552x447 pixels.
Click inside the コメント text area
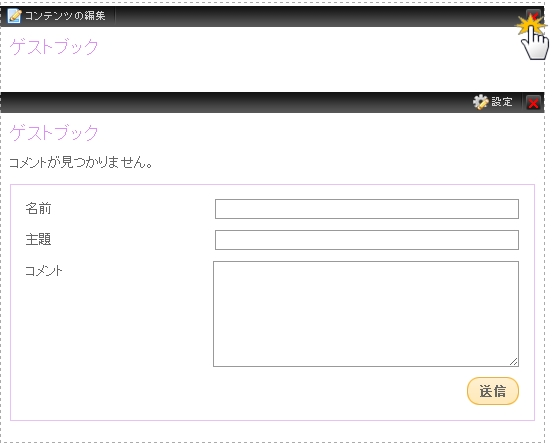click(x=366, y=314)
